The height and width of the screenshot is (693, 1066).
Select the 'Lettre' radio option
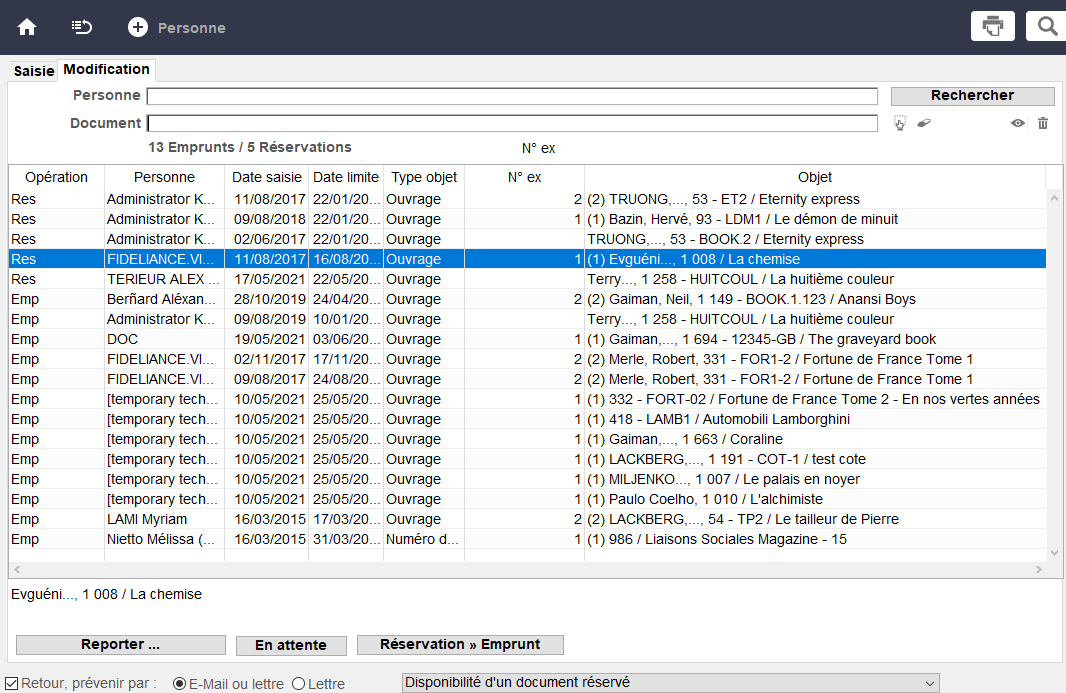298,683
